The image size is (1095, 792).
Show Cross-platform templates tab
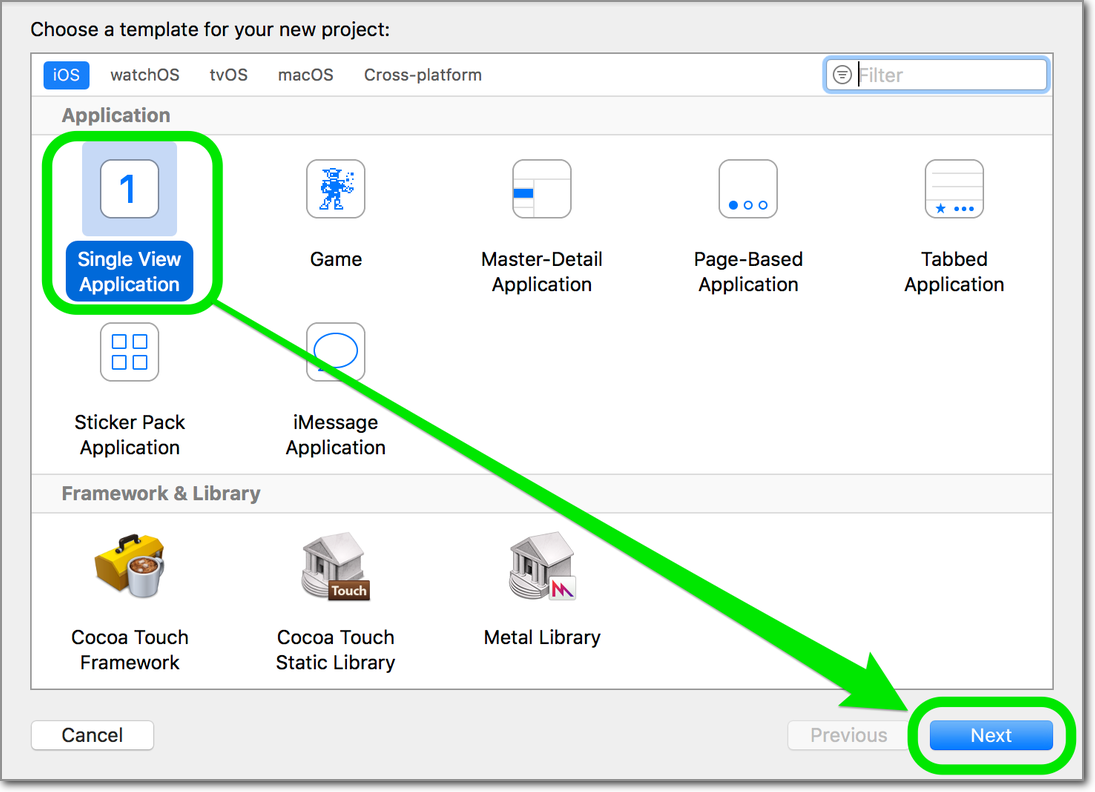(x=422, y=75)
